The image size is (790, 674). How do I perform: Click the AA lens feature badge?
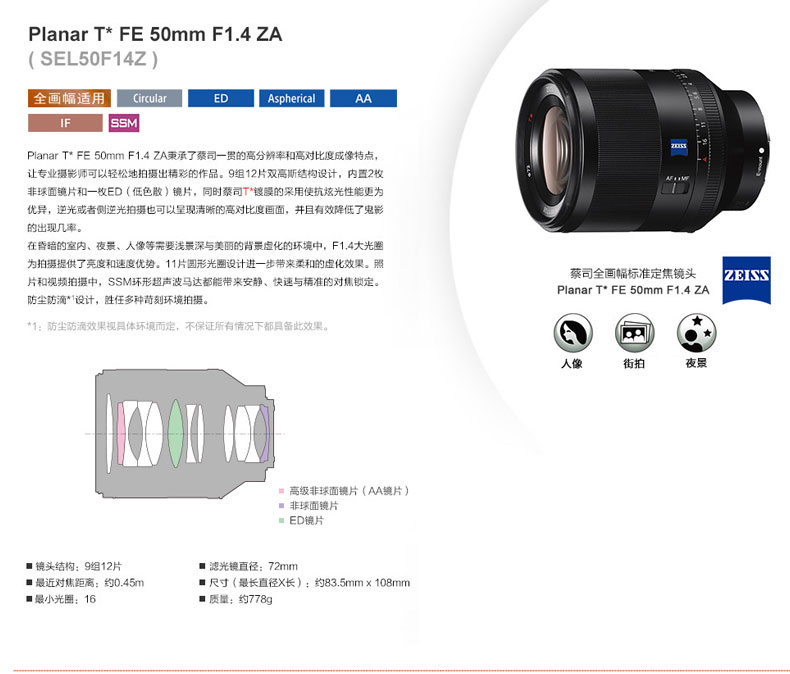point(363,98)
